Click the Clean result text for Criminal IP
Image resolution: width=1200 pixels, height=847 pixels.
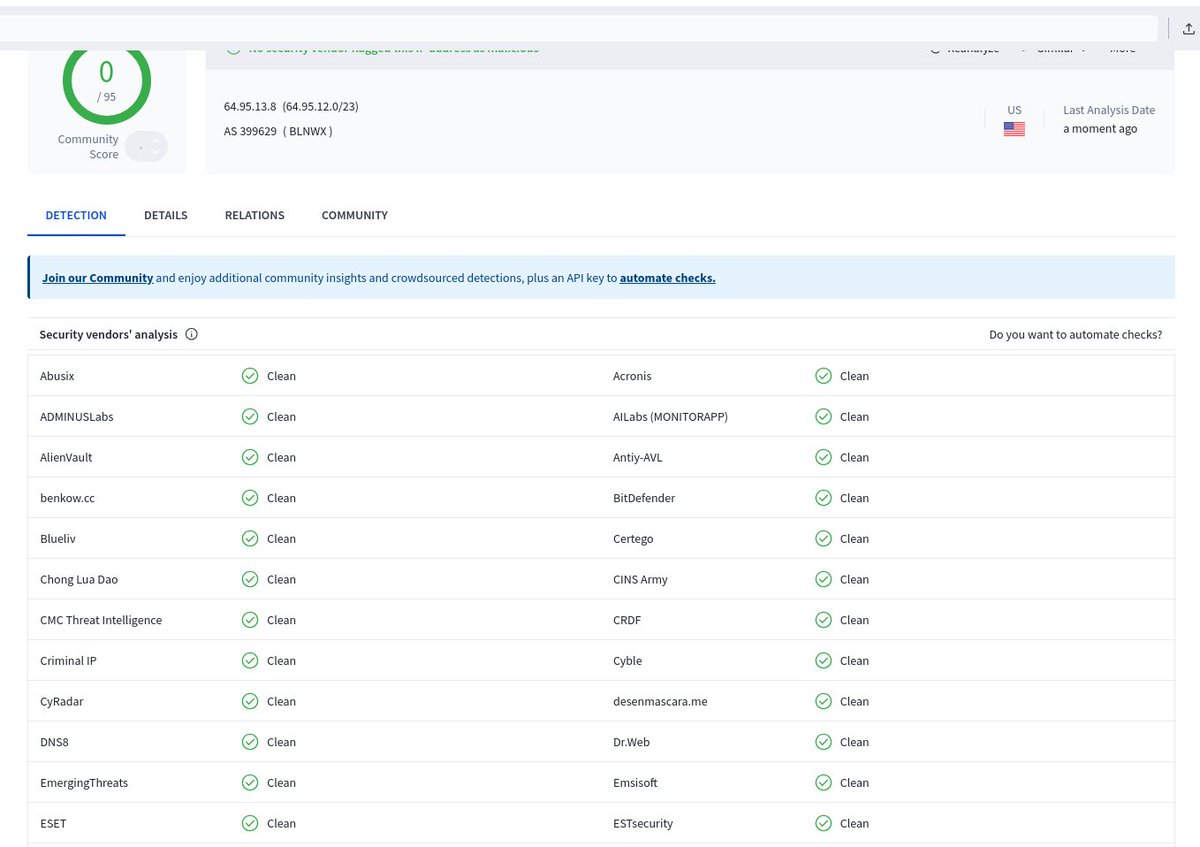[x=281, y=661]
